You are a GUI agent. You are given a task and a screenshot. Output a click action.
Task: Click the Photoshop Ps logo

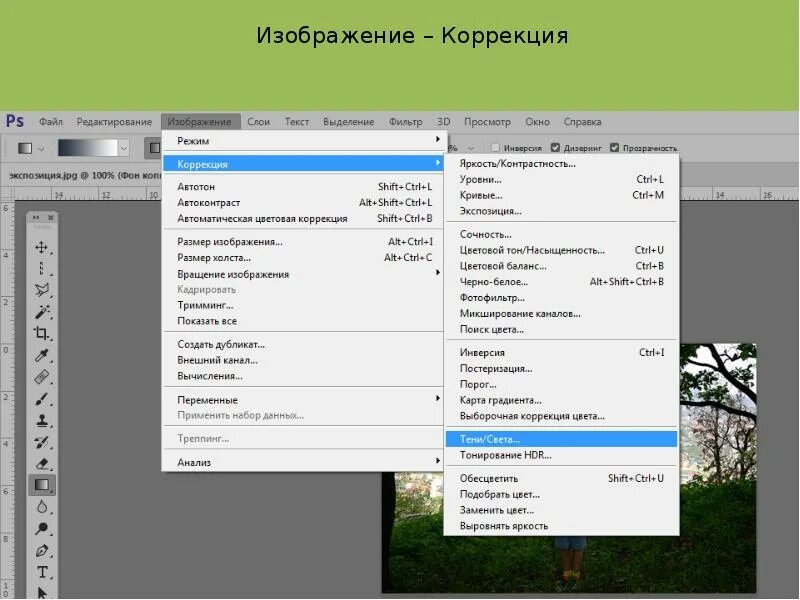point(15,121)
